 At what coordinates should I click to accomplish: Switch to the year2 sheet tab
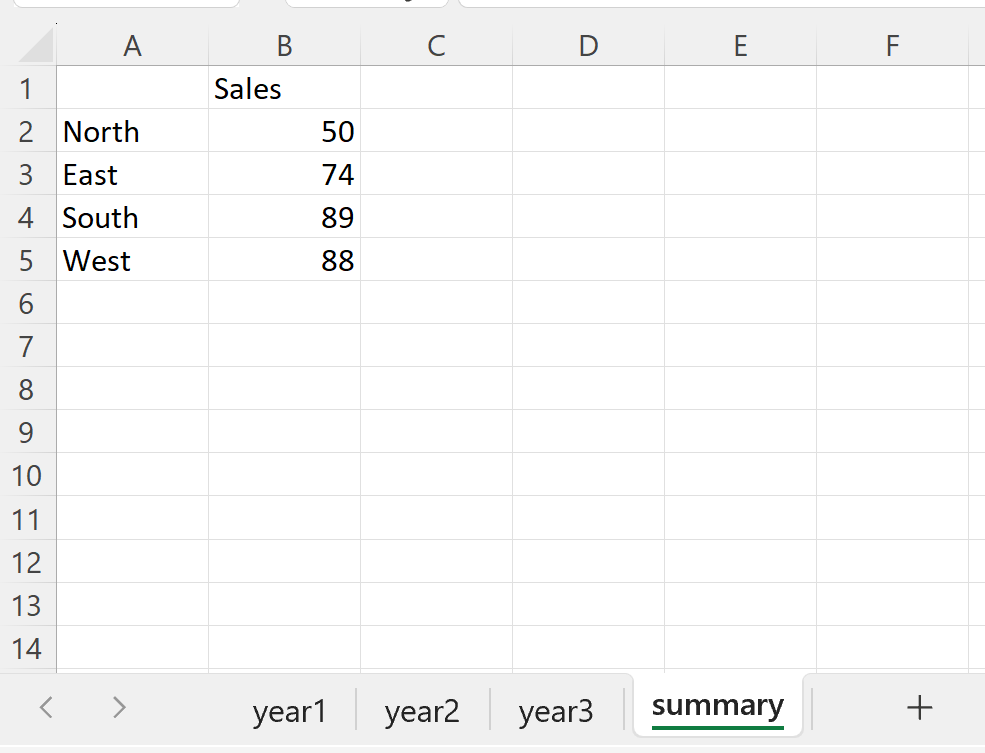[x=422, y=710]
